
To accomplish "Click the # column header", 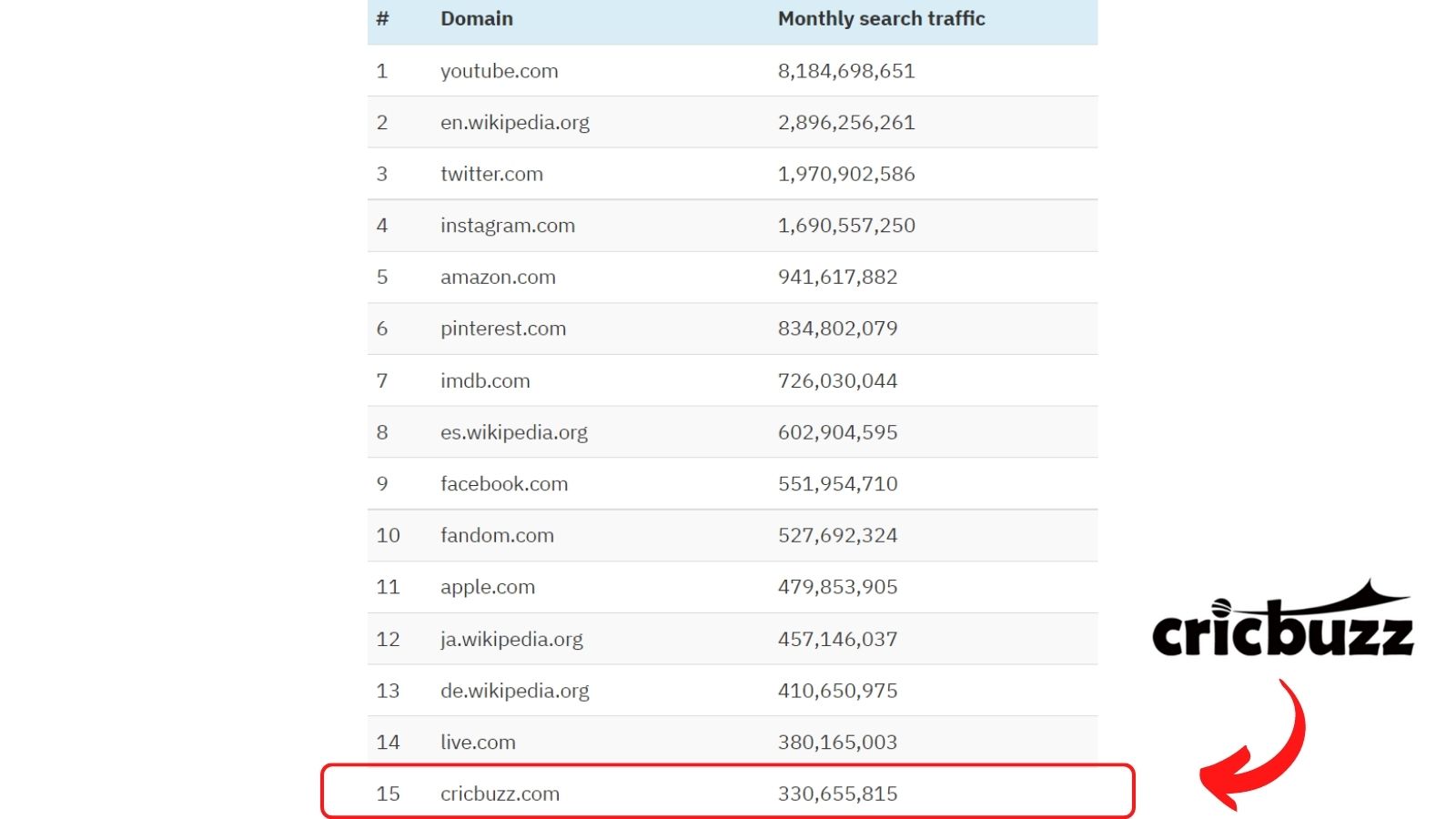I will (x=382, y=18).
